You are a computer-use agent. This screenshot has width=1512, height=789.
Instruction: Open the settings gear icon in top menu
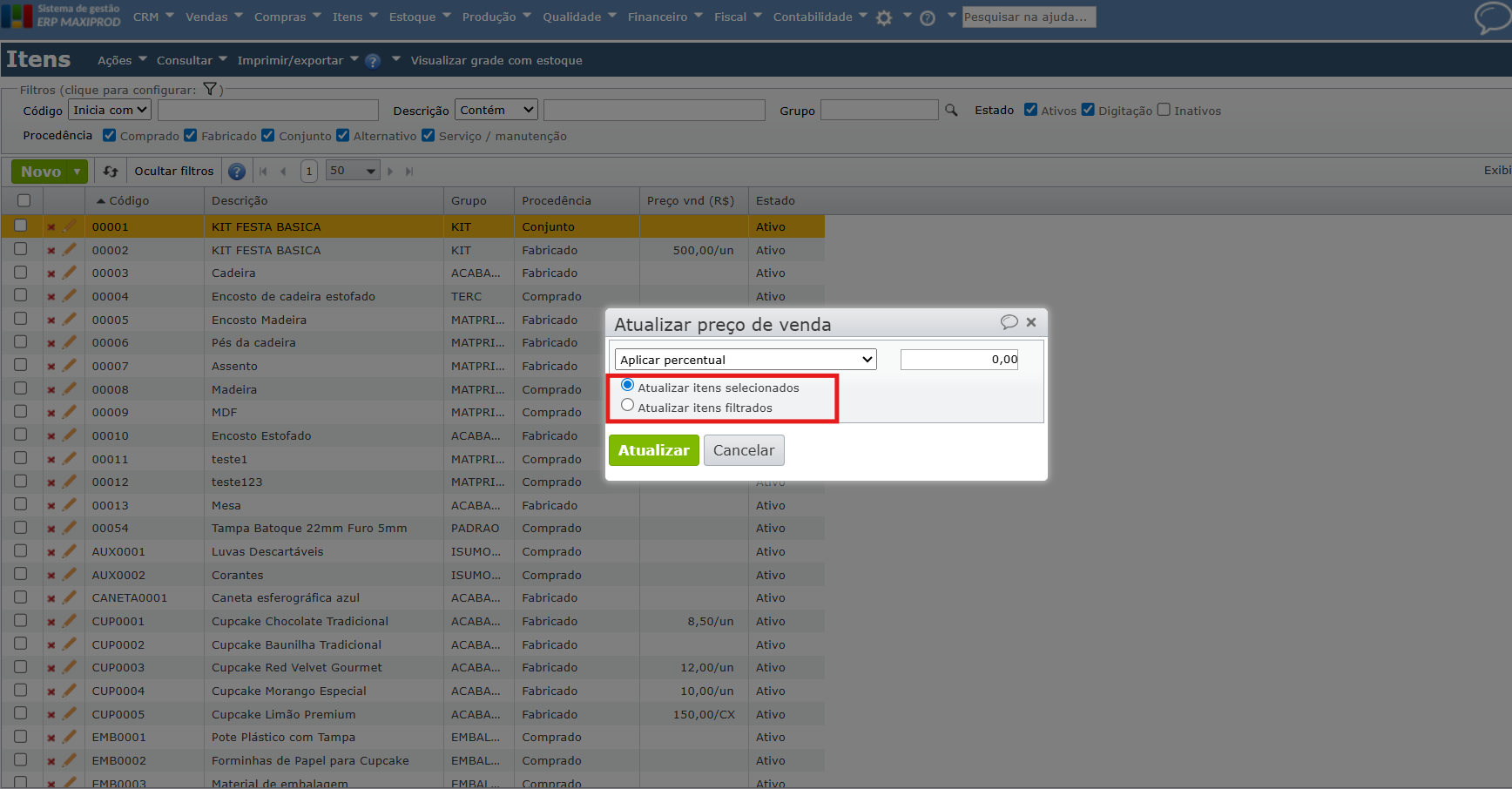pyautogui.click(x=884, y=18)
